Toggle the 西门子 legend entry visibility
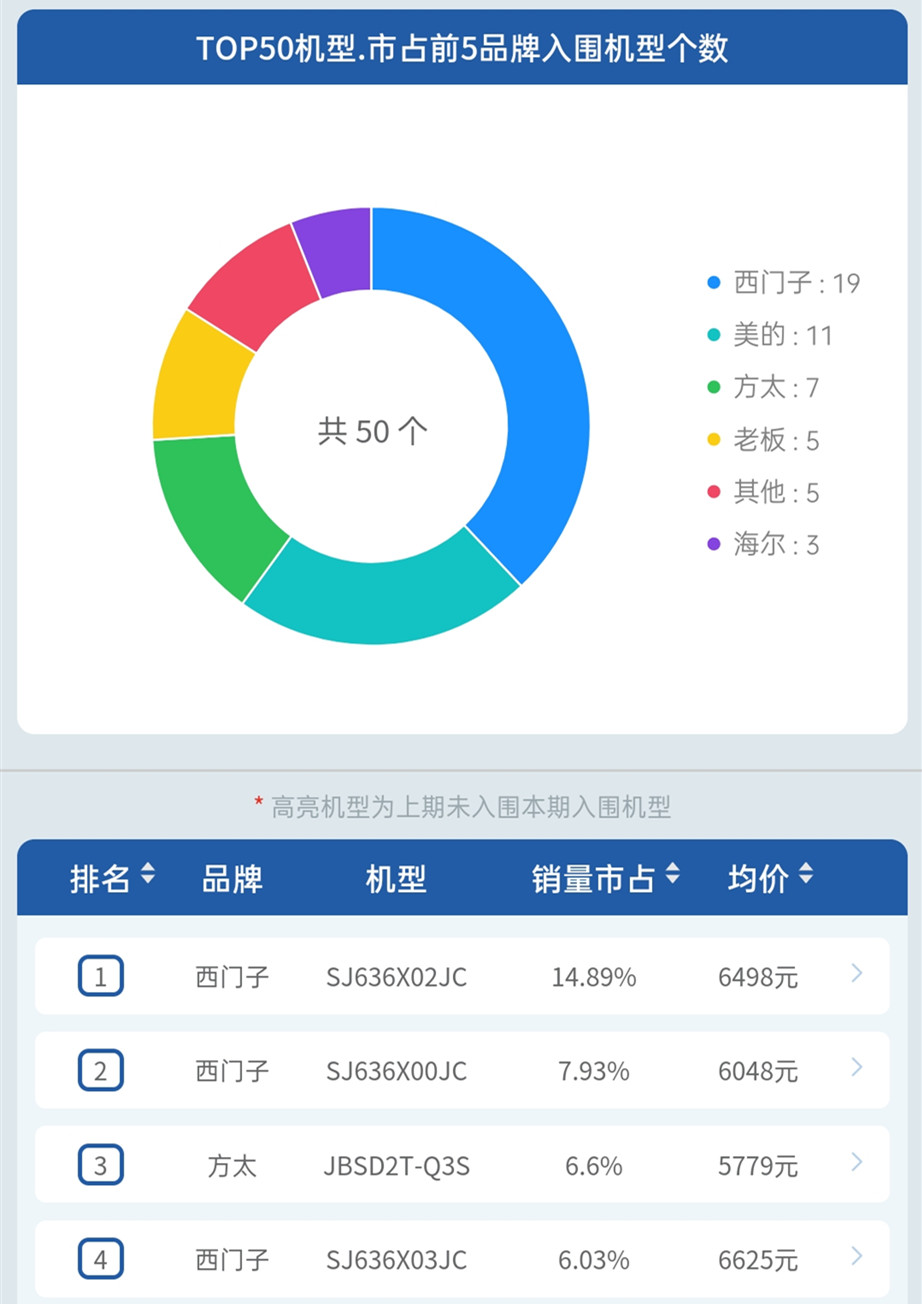This screenshot has width=922, height=1304. [x=780, y=284]
